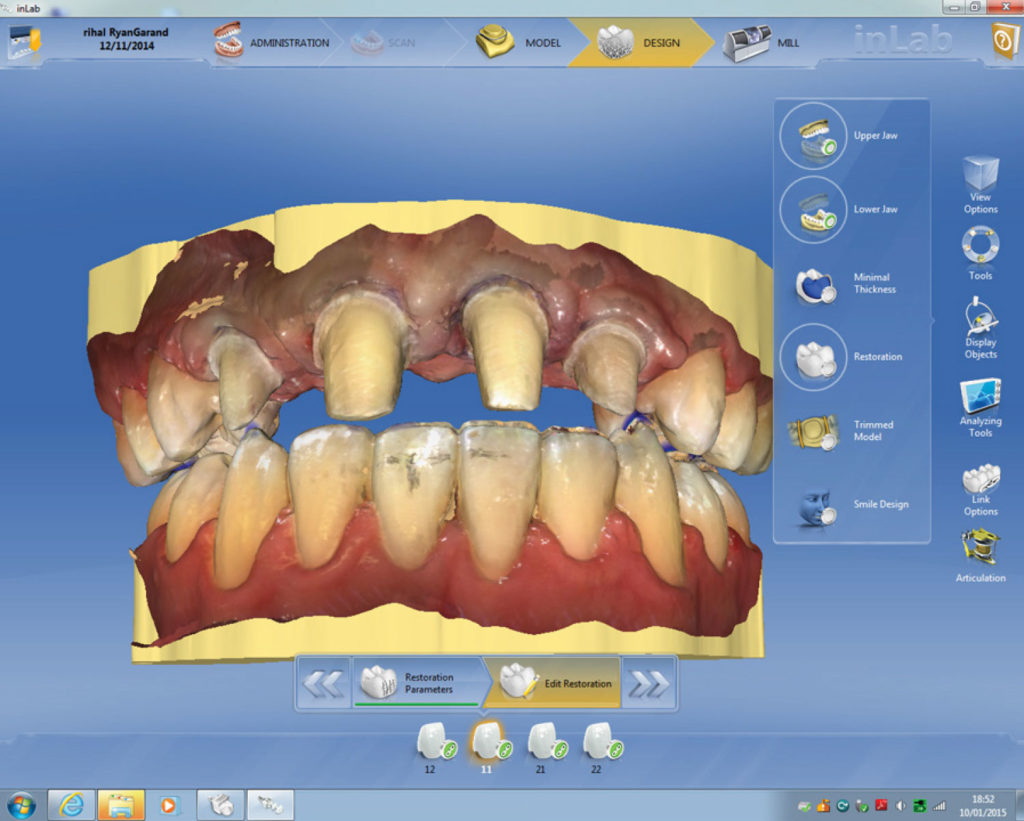Toggle Lower Jaw visibility
This screenshot has width=1024, height=821.
click(813, 210)
